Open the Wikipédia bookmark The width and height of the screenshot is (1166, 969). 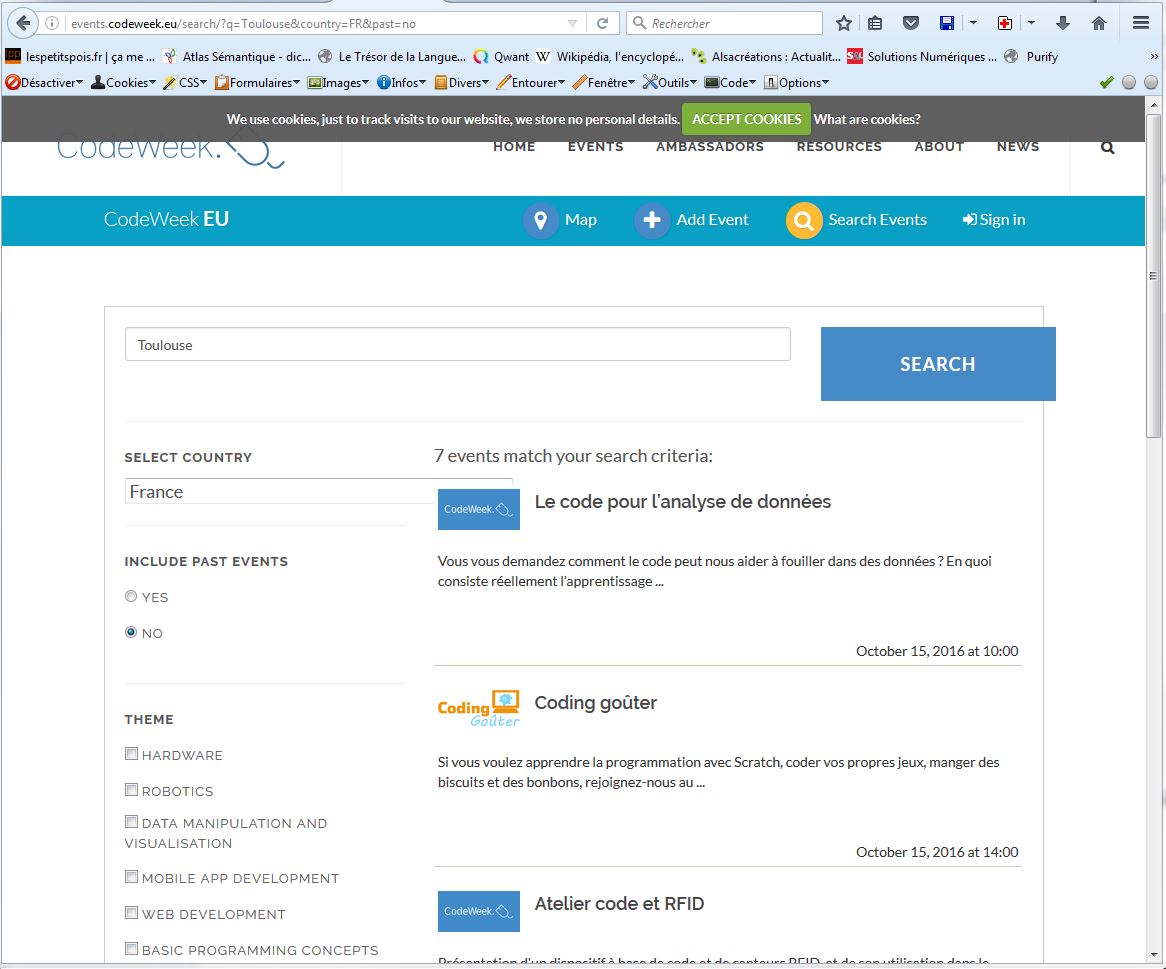[609, 57]
